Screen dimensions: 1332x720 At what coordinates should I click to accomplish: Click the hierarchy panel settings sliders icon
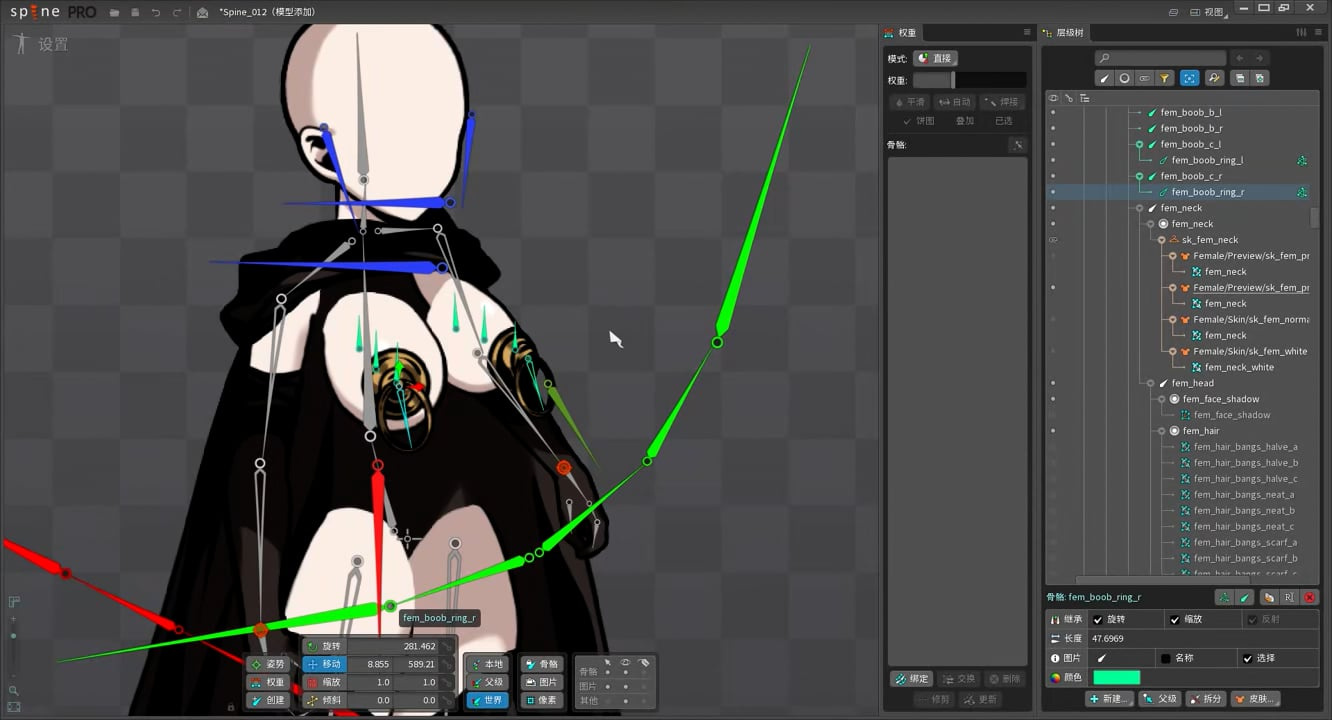1301,33
